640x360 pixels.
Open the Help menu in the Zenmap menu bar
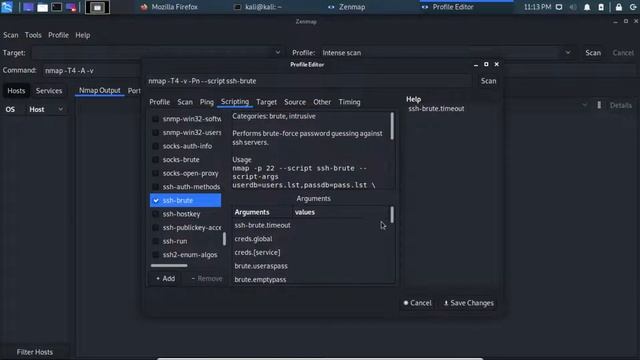tap(82, 35)
